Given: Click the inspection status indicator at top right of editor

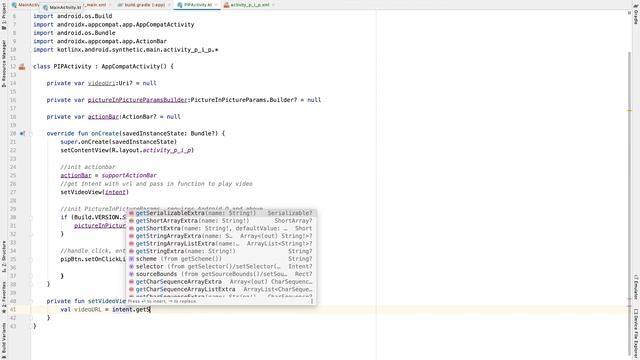Looking at the screenshot, I should [x=629, y=13].
